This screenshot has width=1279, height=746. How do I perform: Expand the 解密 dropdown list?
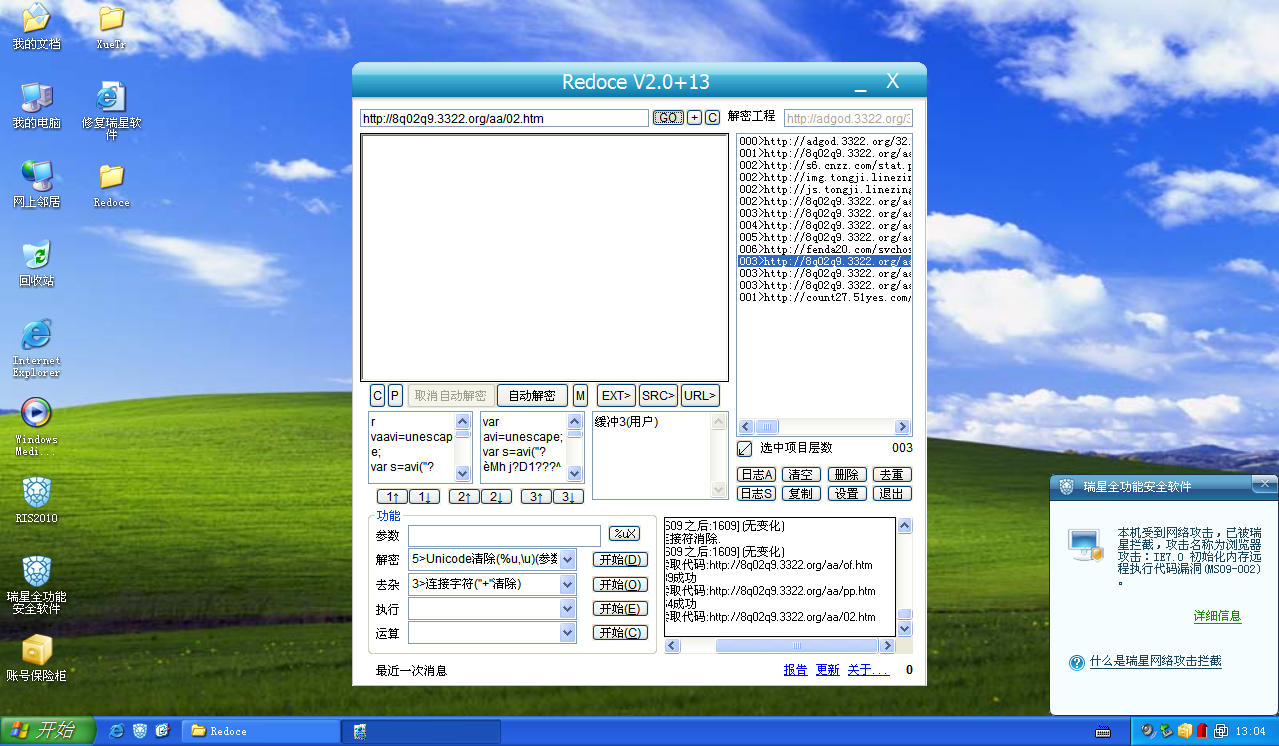click(x=568, y=560)
